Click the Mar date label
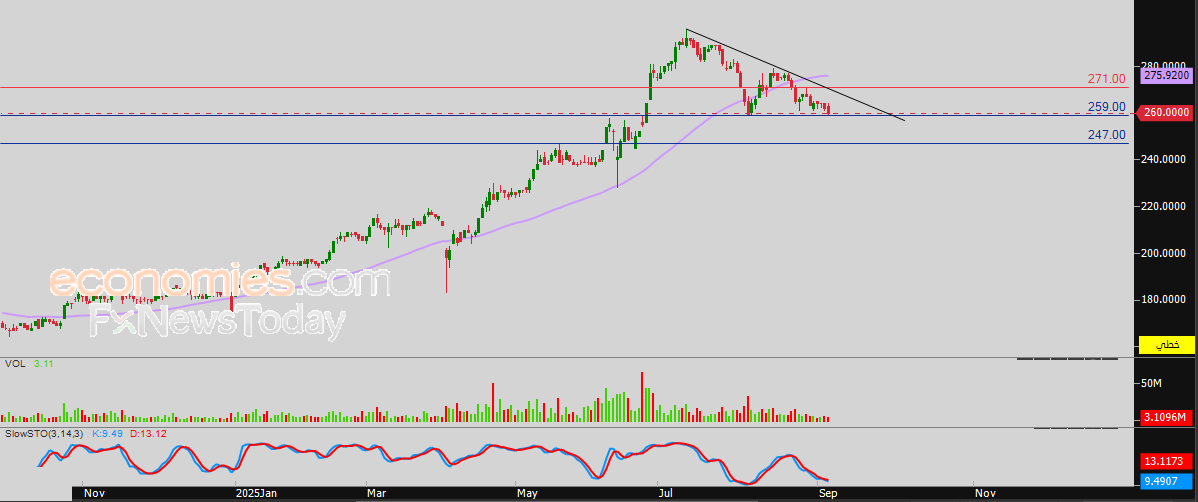 point(376,494)
